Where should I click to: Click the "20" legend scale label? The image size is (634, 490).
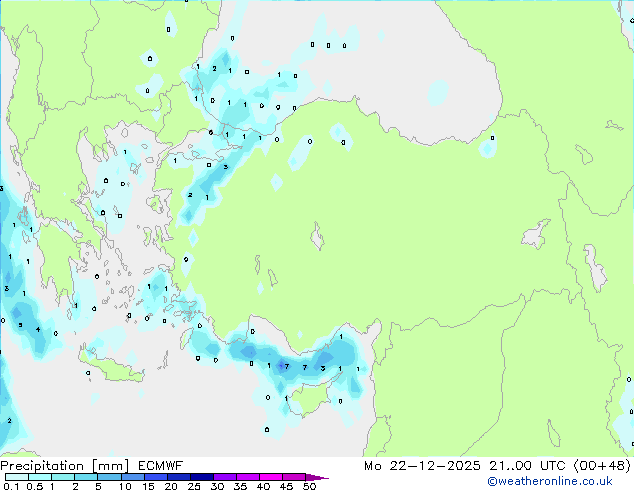pos(171,486)
